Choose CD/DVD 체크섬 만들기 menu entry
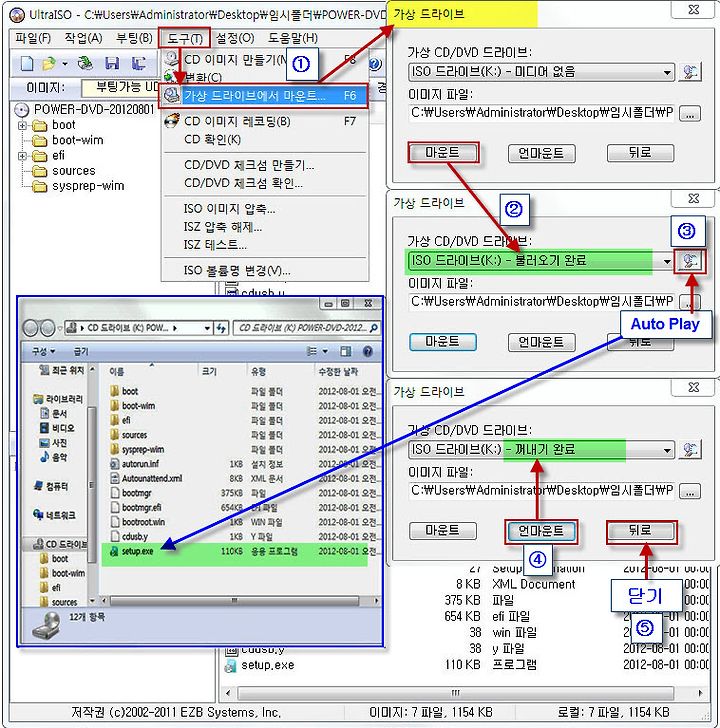The width and height of the screenshot is (720, 728). (x=264, y=165)
